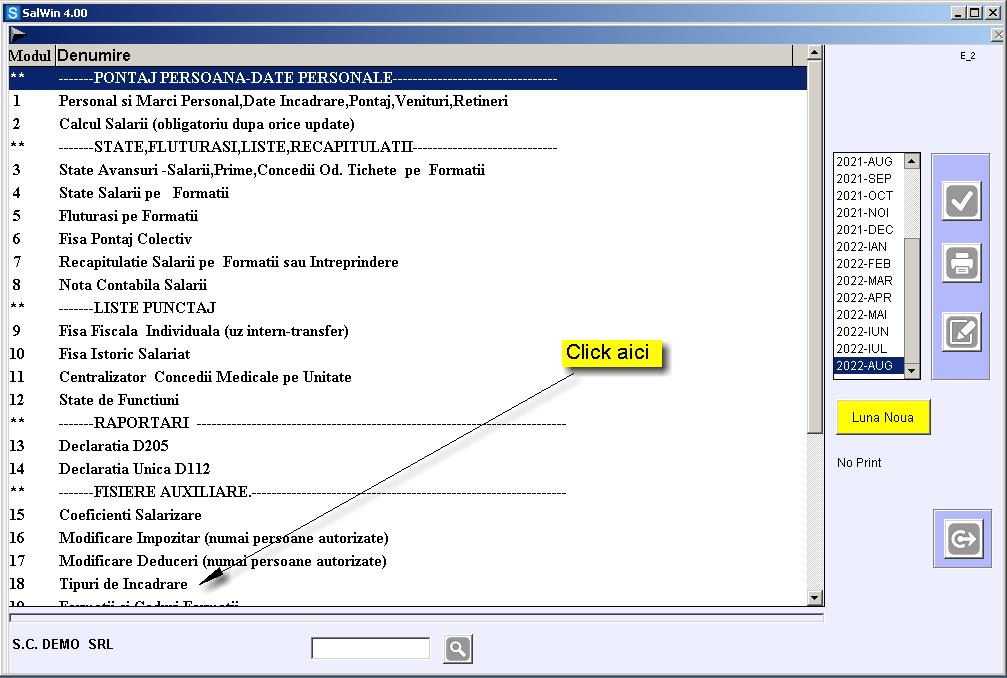Viewport: 1007px width, 678px height.
Task: Click the exit arrow icon button
Action: (x=963, y=539)
